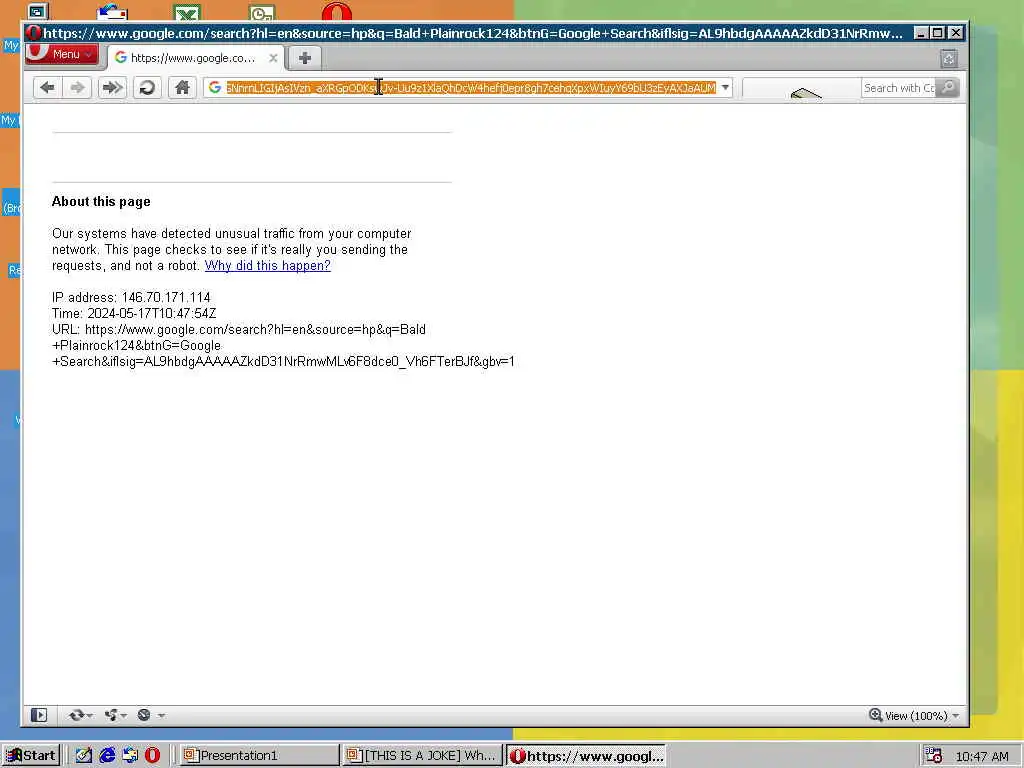Image resolution: width=1024 pixels, height=768 pixels.
Task: Select the Opera google taskbar button
Action: (x=586, y=756)
